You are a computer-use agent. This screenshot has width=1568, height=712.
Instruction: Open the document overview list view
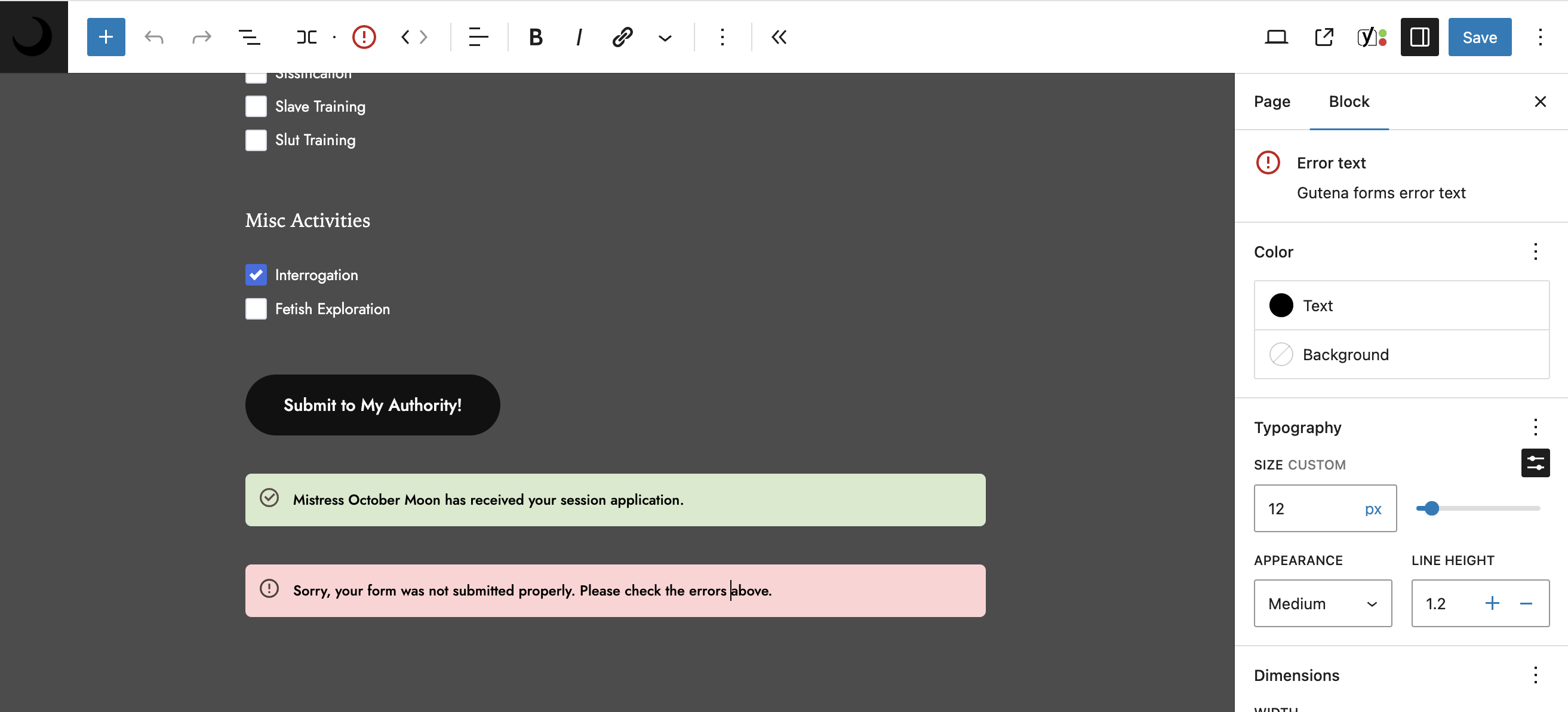pos(249,37)
